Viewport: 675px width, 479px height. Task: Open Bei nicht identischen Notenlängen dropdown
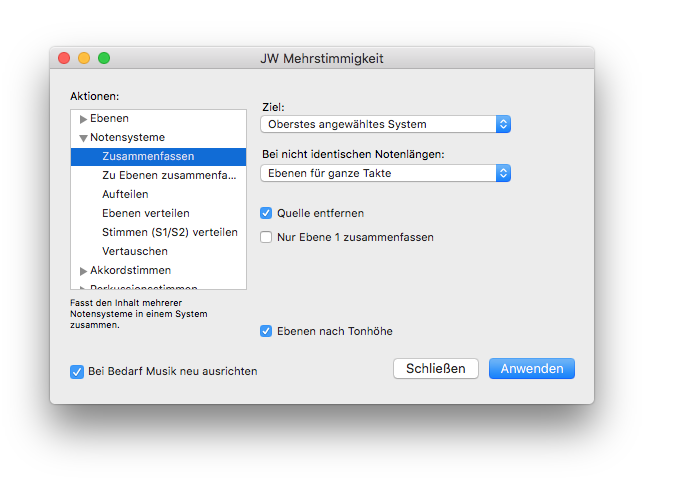pos(385,173)
